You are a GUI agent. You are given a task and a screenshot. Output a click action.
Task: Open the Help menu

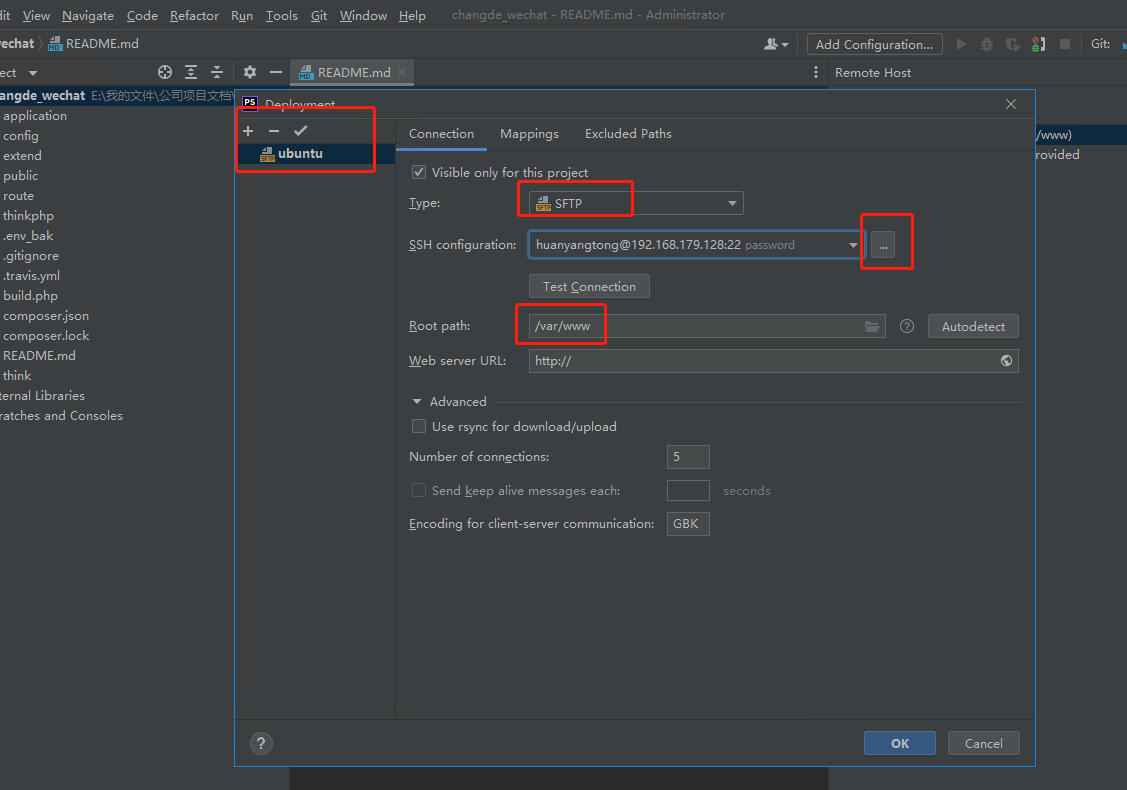412,15
